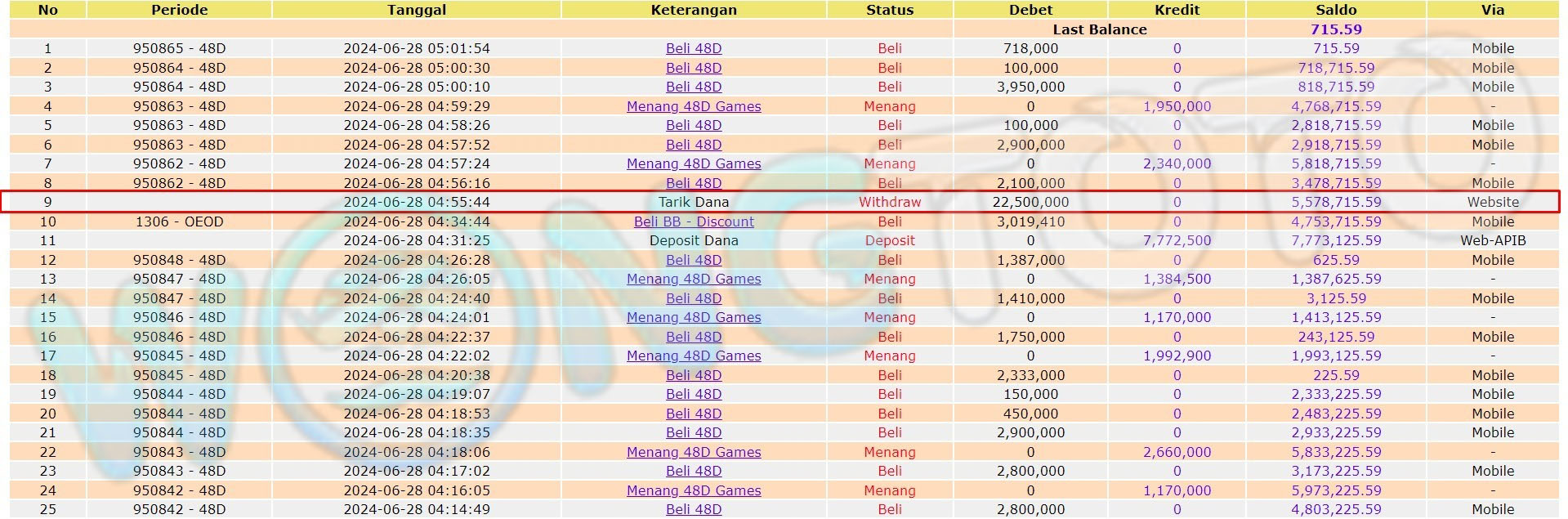The width and height of the screenshot is (1568, 519).
Task: Open Beli 48D link at 04:14:49
Action: coord(694,509)
